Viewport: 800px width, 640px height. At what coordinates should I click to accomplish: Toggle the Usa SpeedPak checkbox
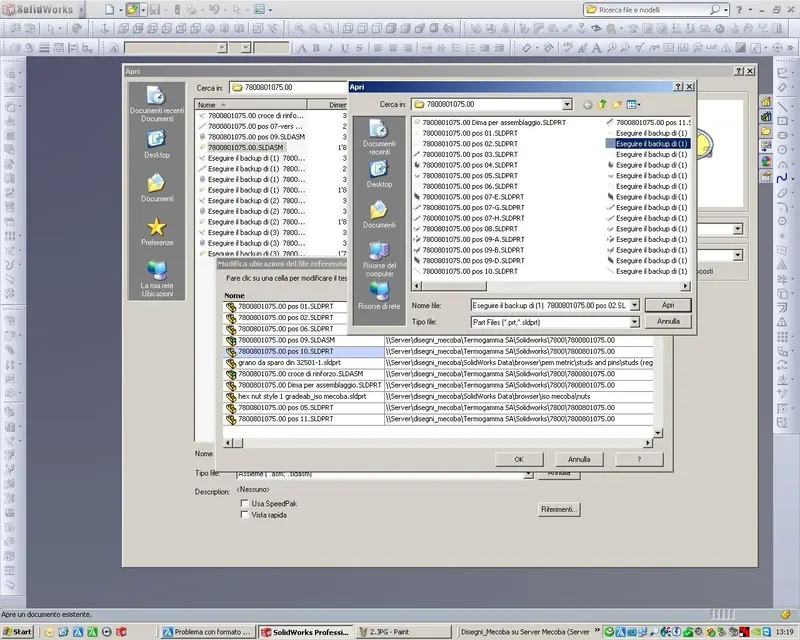coord(244,503)
